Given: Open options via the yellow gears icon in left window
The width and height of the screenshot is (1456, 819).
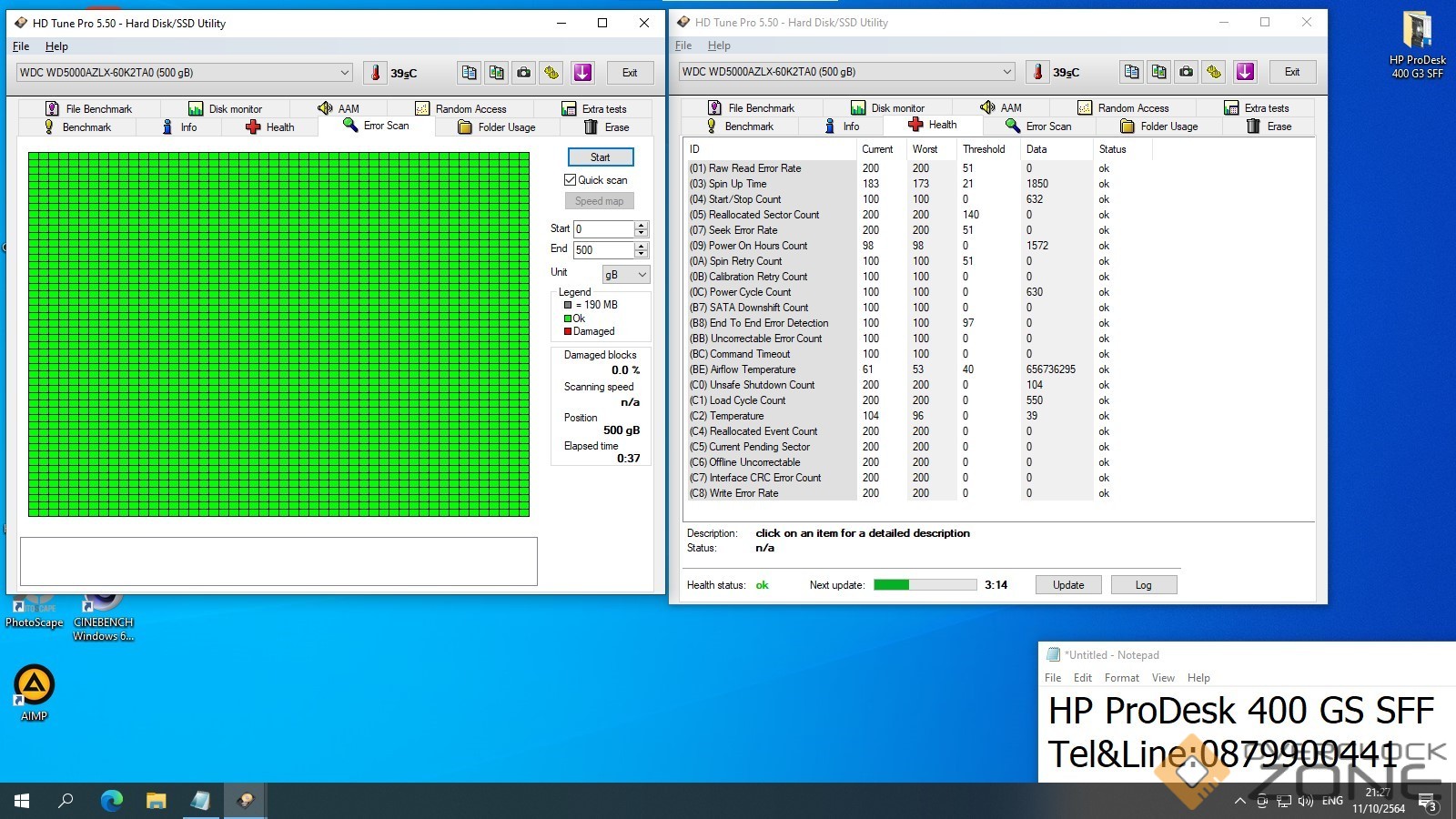Looking at the screenshot, I should click(551, 73).
